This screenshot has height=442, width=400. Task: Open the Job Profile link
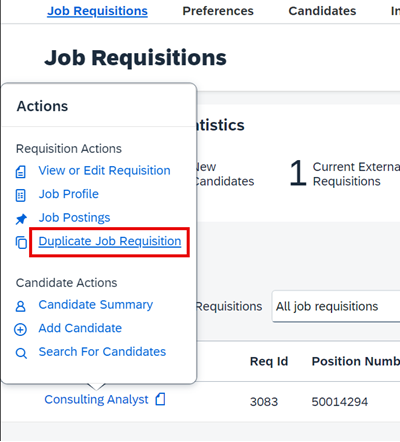click(69, 194)
